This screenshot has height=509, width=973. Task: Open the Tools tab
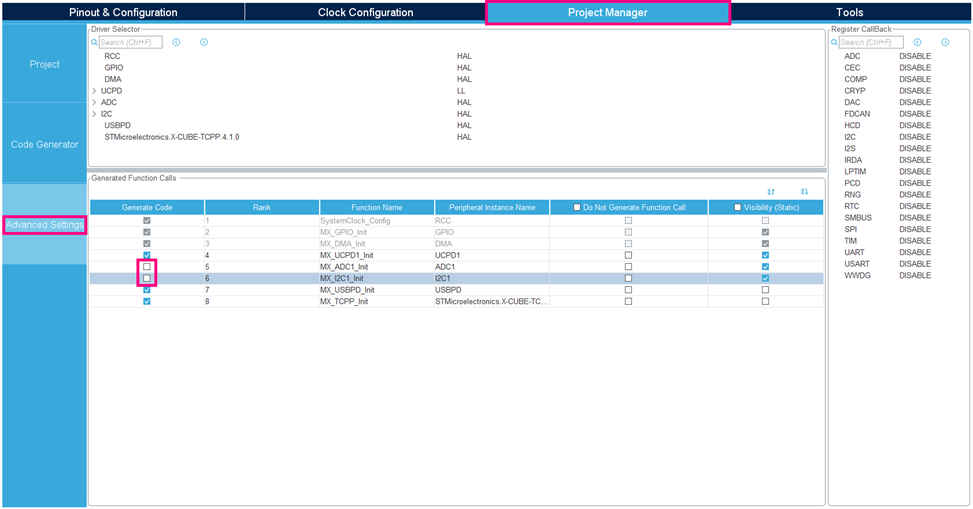click(850, 12)
